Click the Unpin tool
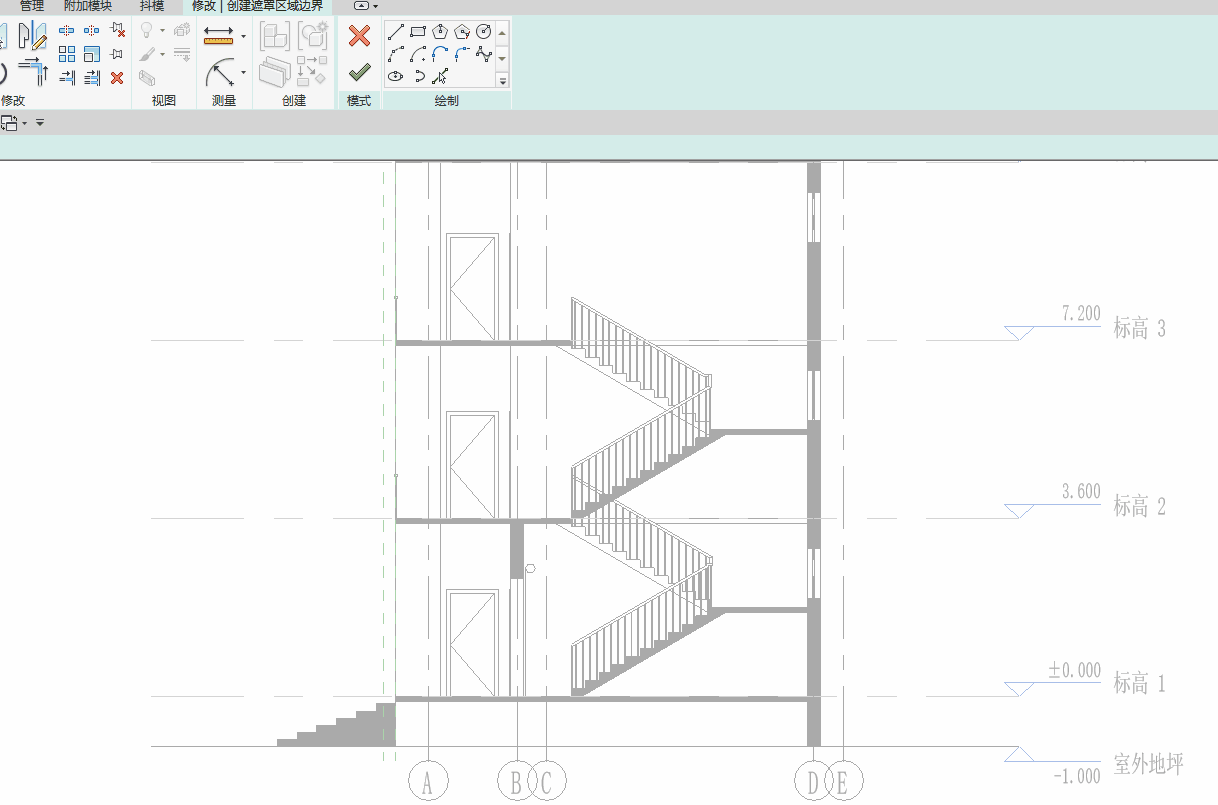The width and height of the screenshot is (1218, 805). [x=117, y=31]
